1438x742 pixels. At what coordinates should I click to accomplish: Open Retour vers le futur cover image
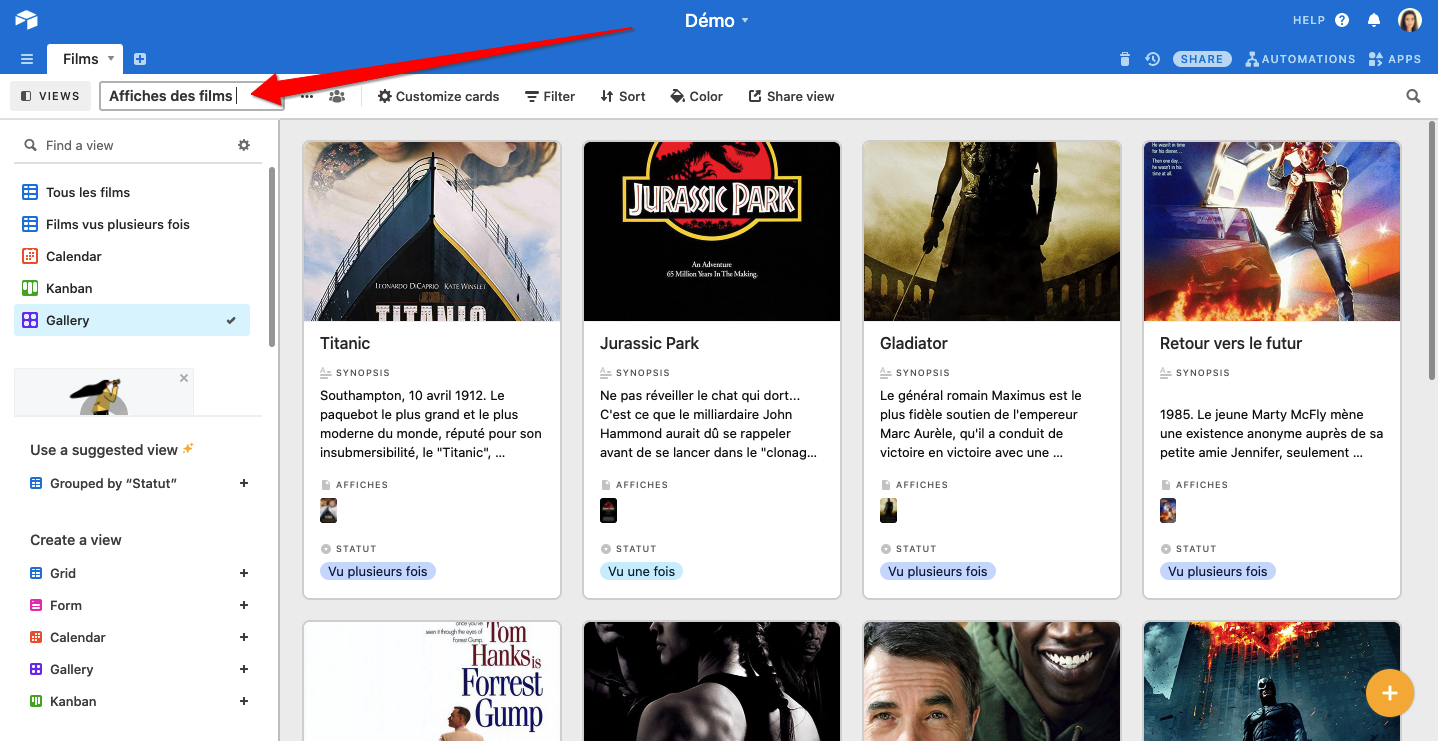(1272, 231)
